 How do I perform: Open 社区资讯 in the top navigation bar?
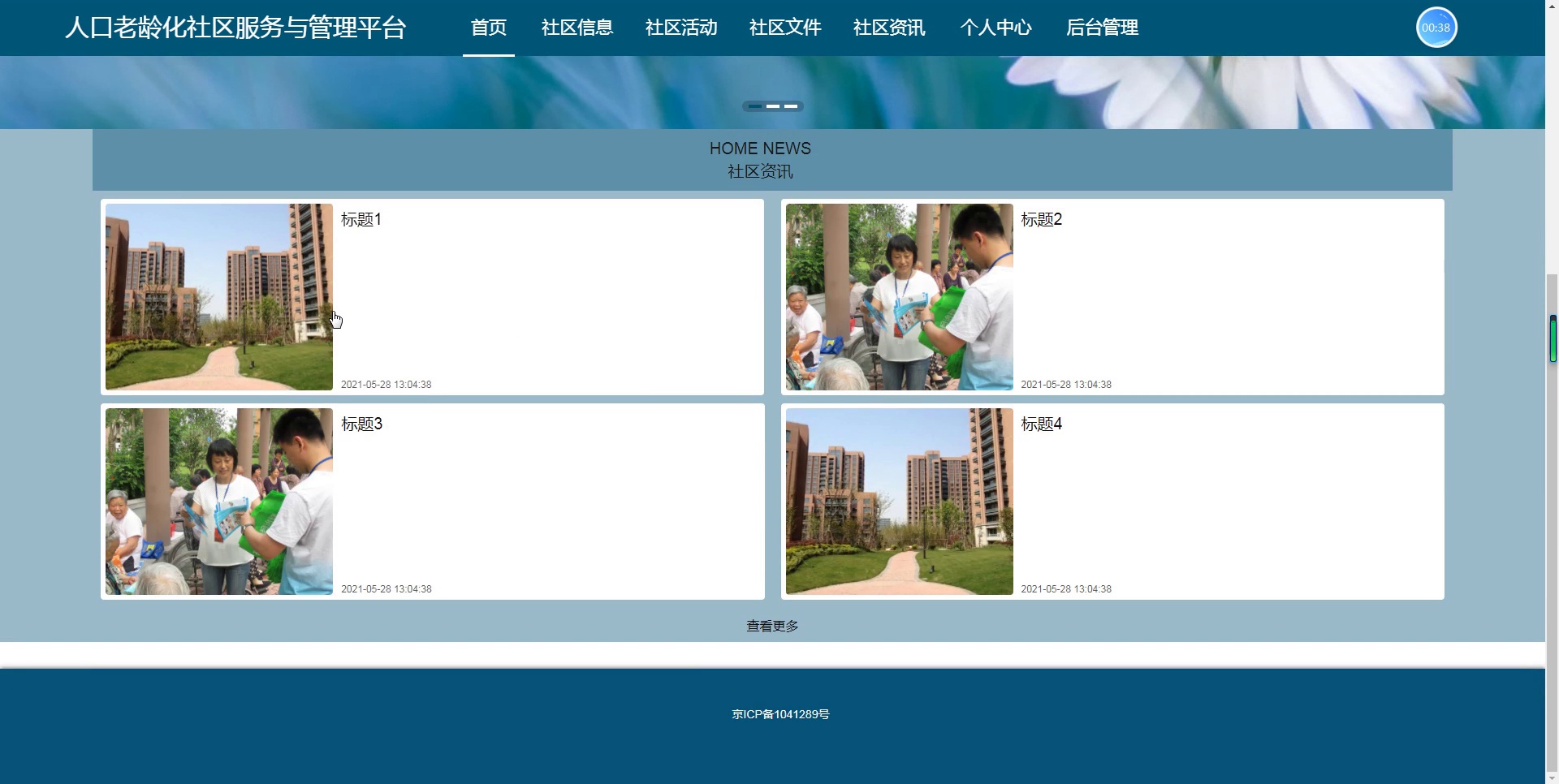(x=889, y=28)
